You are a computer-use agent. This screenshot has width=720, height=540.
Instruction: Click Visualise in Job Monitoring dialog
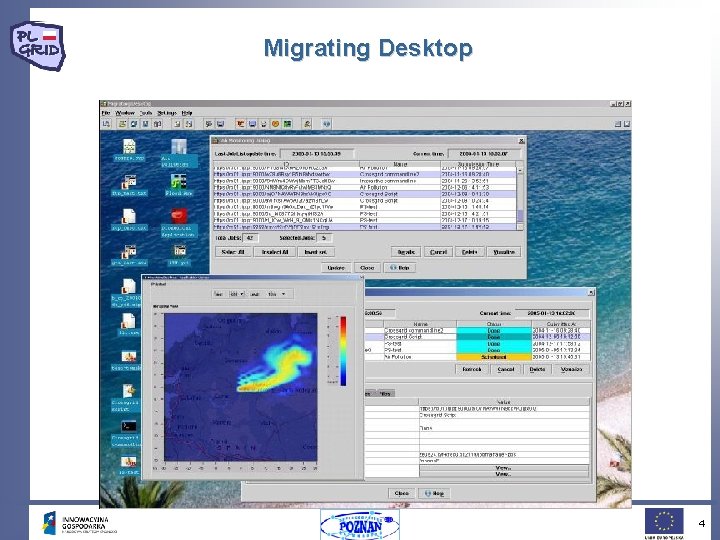pos(504,252)
